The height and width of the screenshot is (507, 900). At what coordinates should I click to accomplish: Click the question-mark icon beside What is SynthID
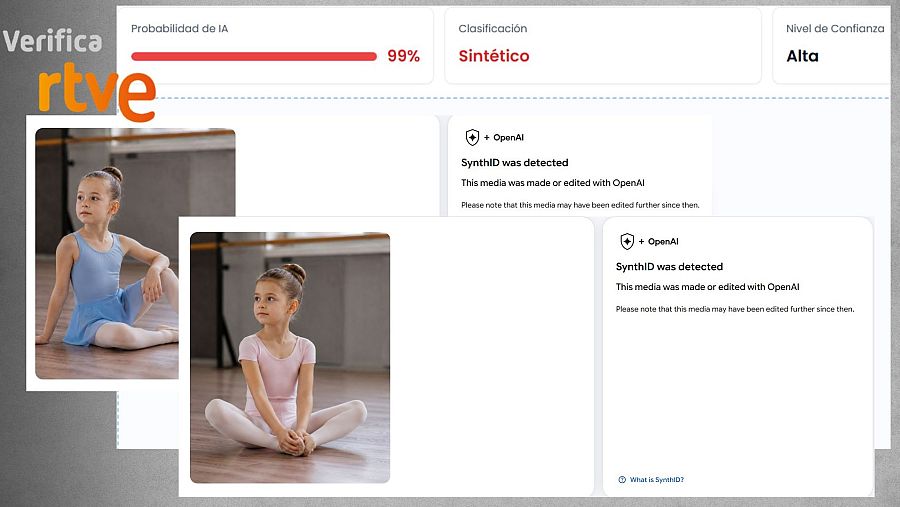(622, 479)
